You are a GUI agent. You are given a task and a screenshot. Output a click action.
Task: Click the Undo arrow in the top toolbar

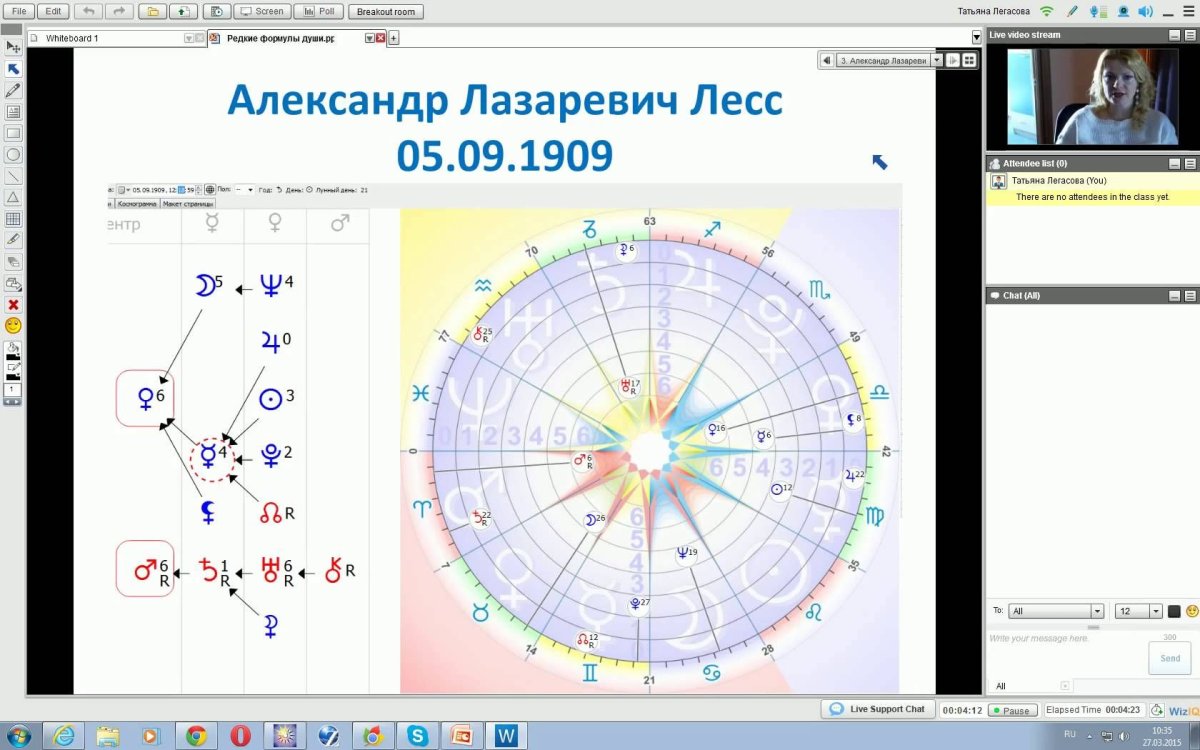pos(88,11)
